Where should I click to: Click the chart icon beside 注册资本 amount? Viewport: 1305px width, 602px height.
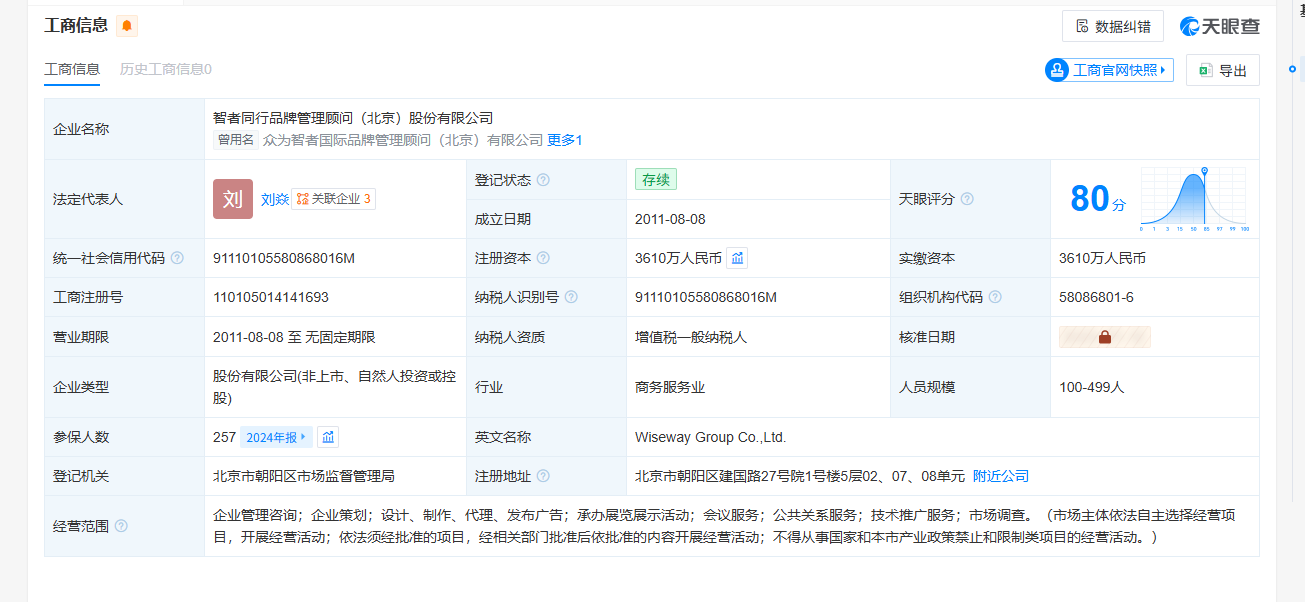737,258
